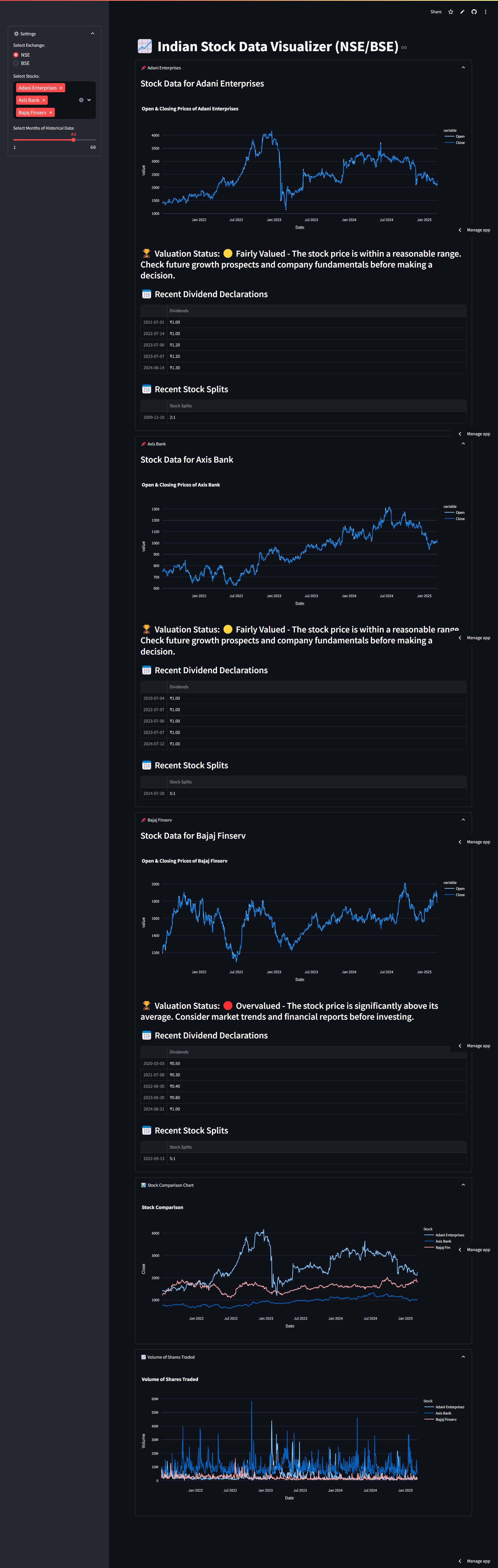Open the three-dot main menu

point(485,12)
